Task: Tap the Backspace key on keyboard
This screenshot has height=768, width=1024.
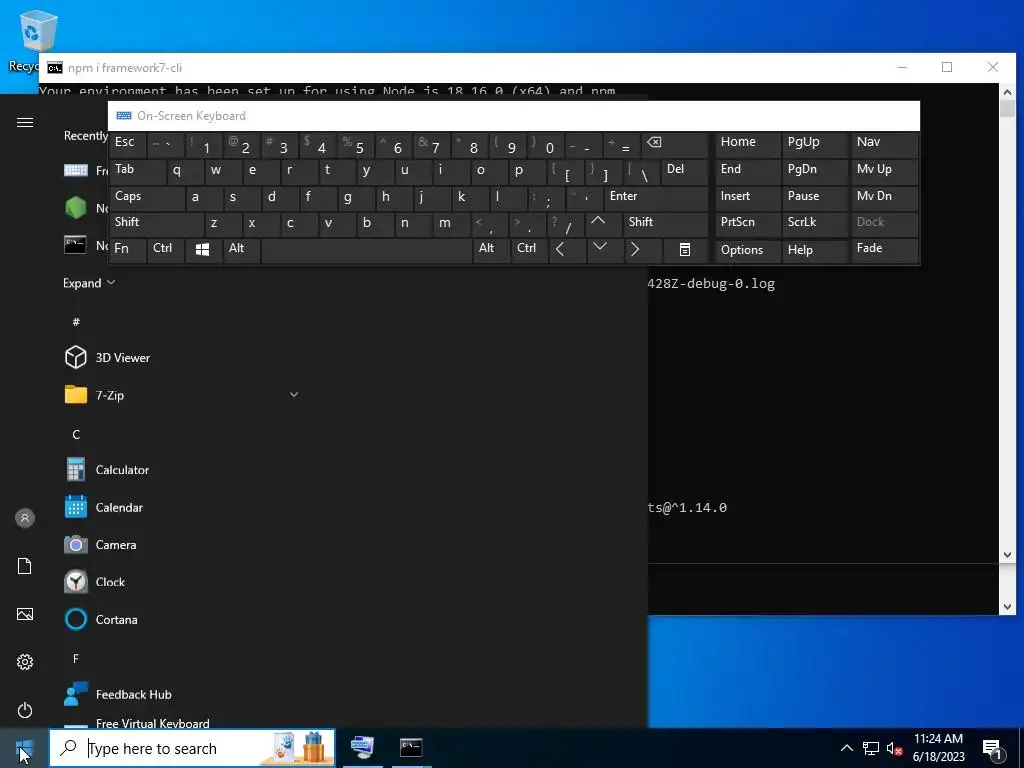Action: pyautogui.click(x=675, y=144)
